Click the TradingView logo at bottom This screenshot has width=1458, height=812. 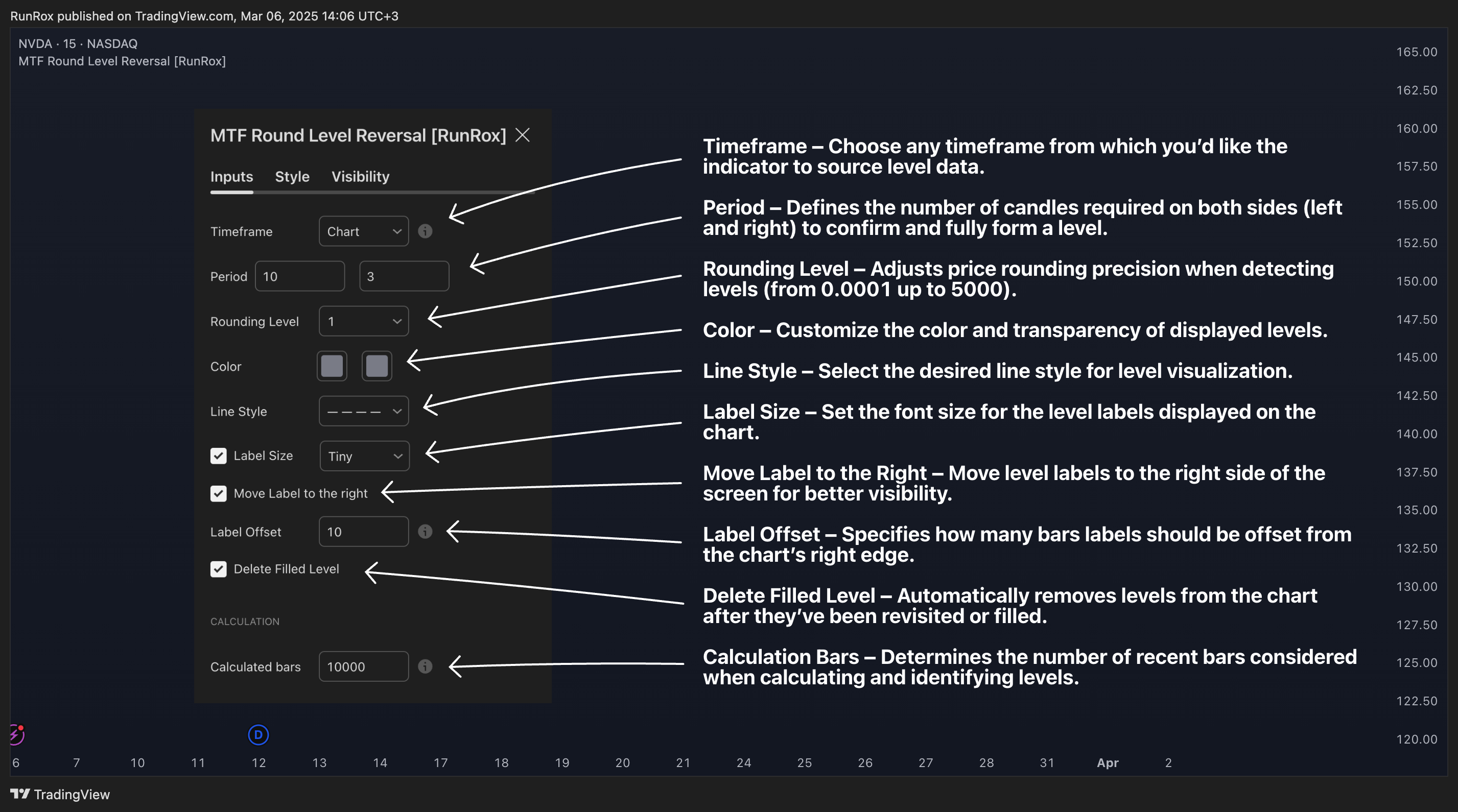click(60, 795)
